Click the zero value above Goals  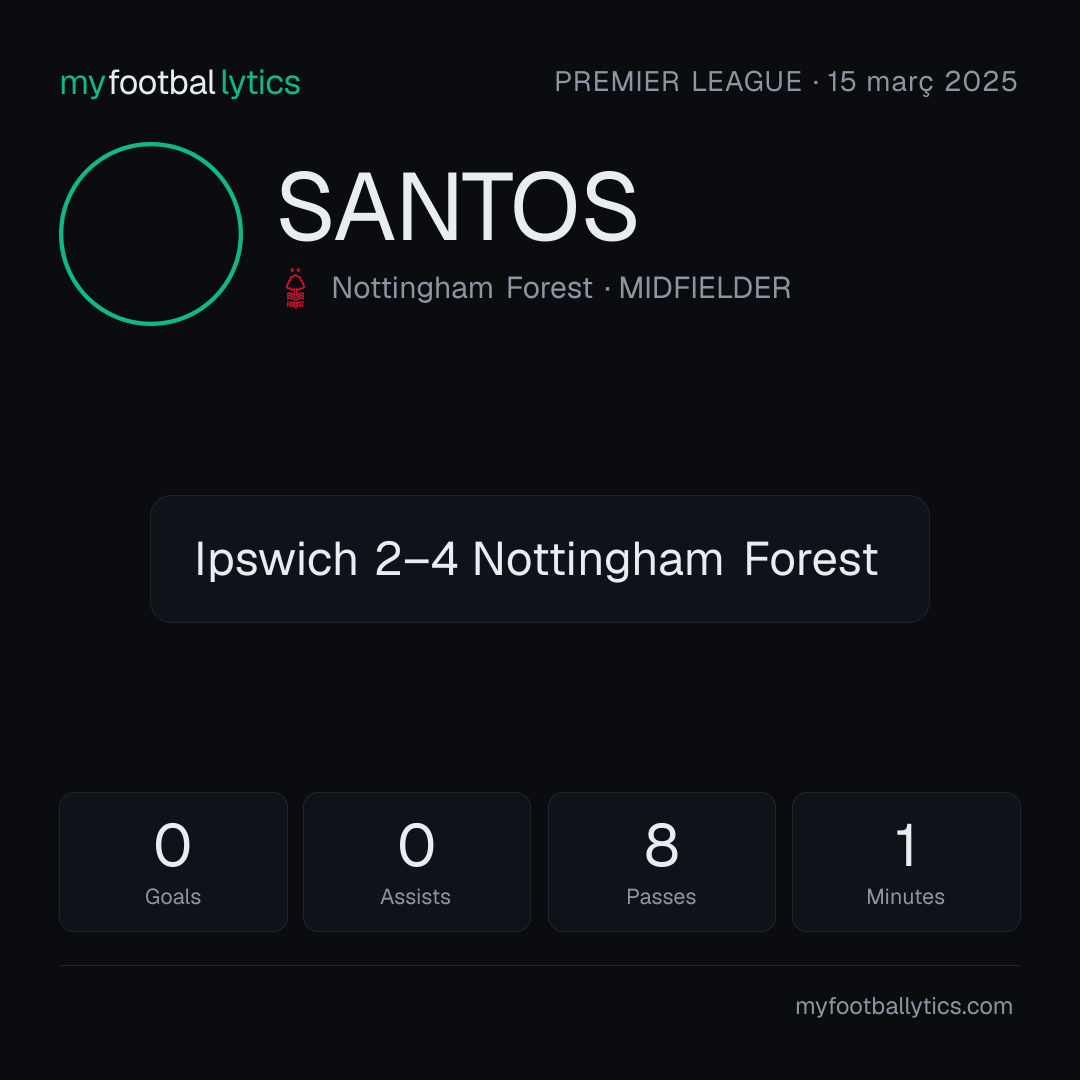(172, 845)
